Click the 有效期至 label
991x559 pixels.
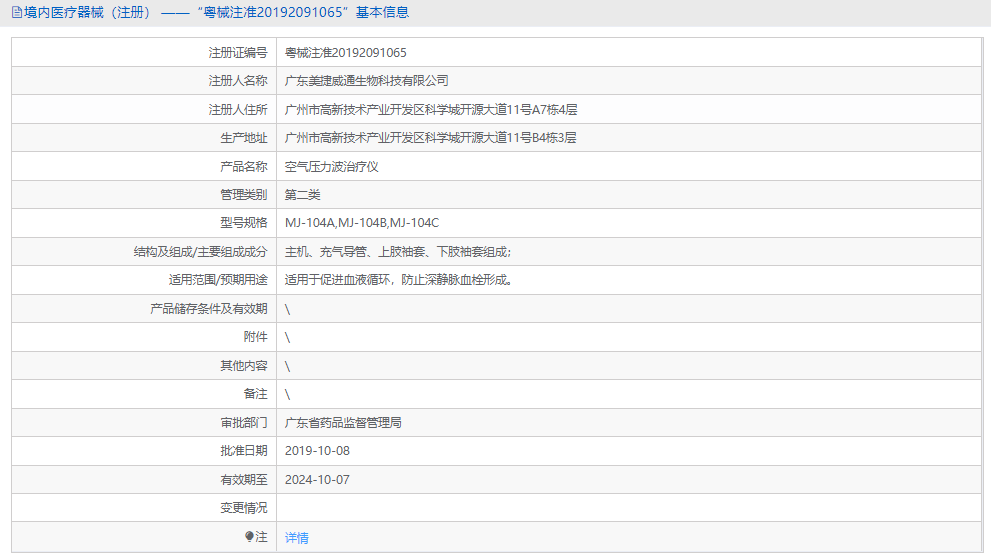[243, 479]
